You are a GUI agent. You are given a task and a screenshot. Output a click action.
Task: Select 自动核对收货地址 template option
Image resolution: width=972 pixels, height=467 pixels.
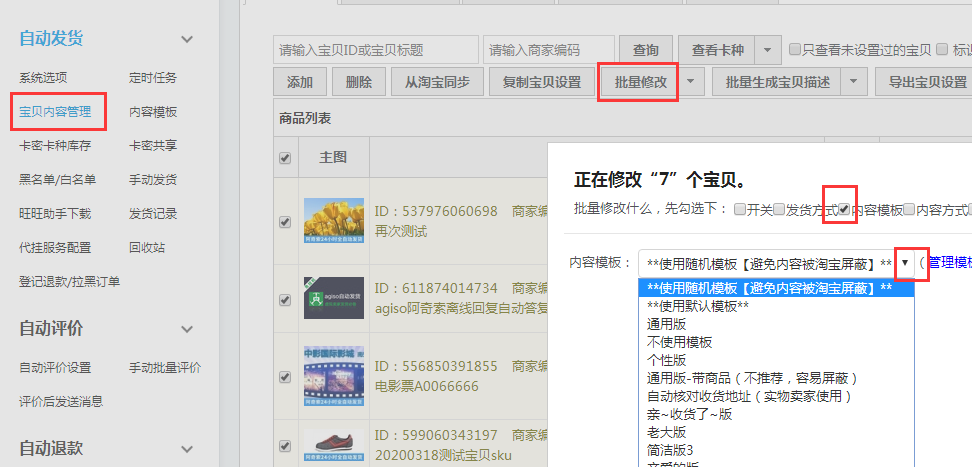(x=777, y=396)
